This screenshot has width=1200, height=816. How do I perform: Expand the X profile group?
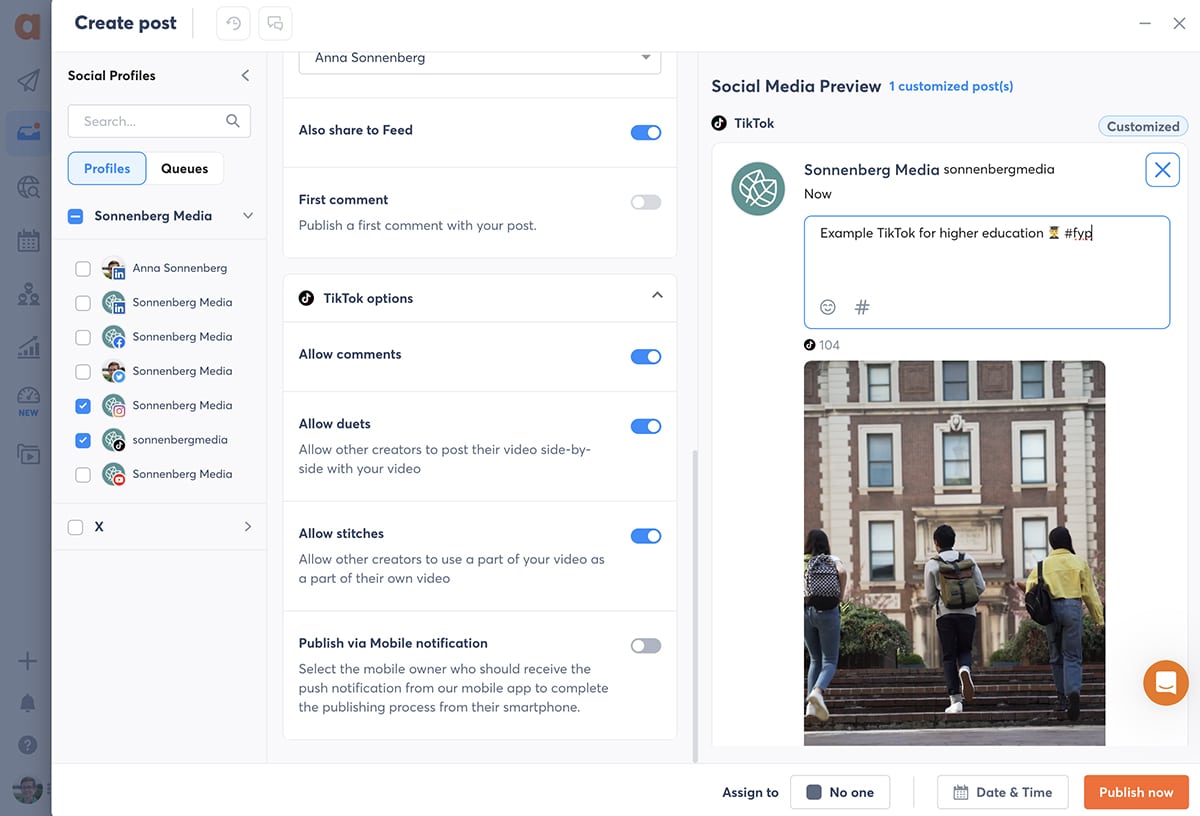point(248,527)
